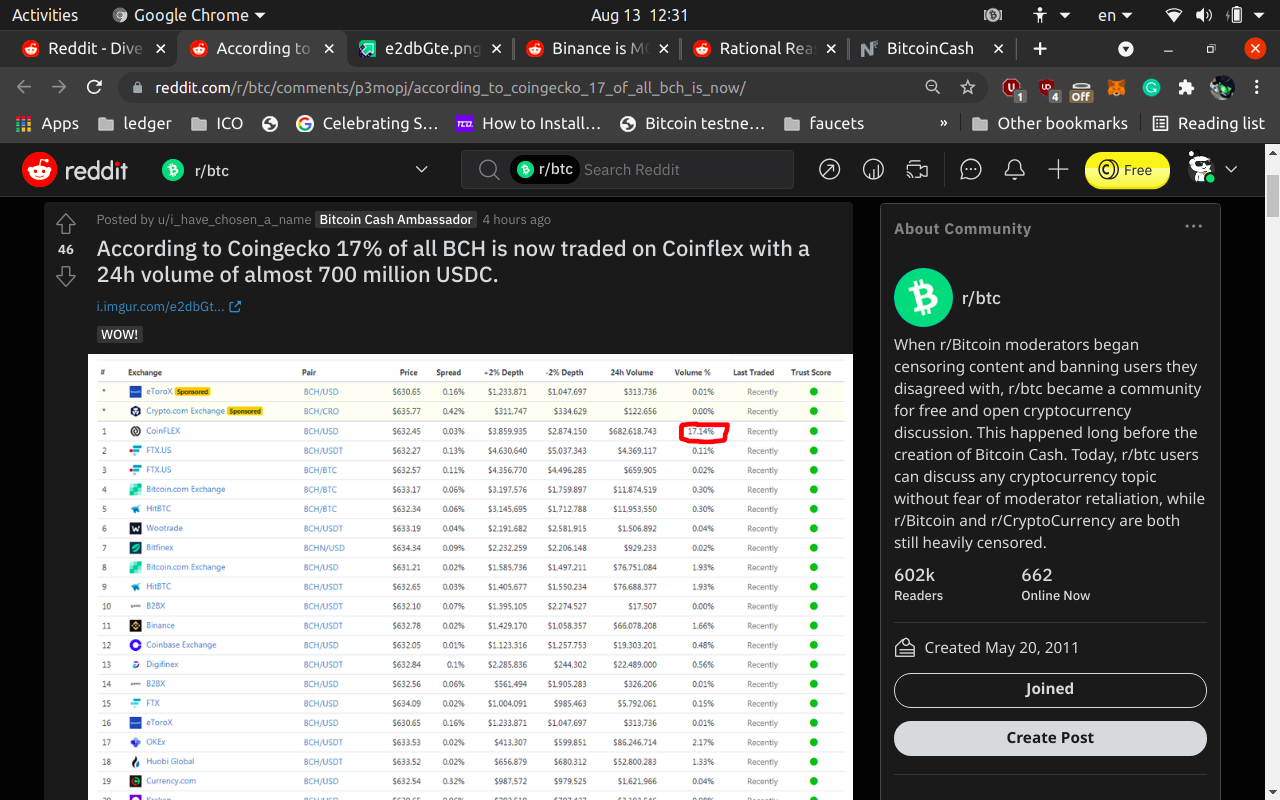Image resolution: width=1280 pixels, height=800 pixels.
Task: Open a new Chrome tab
Action: (x=1040, y=48)
